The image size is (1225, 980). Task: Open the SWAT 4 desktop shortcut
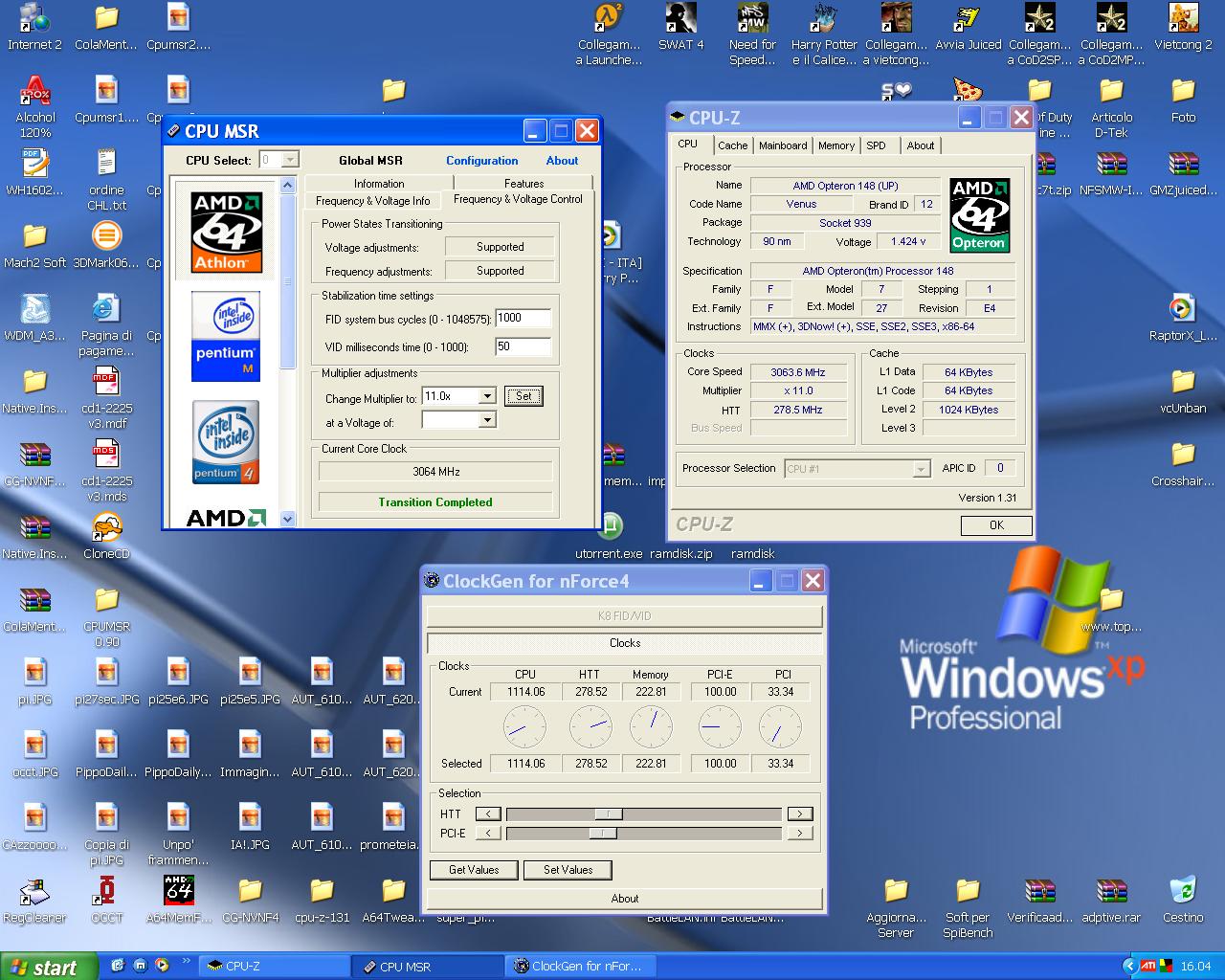point(680,28)
